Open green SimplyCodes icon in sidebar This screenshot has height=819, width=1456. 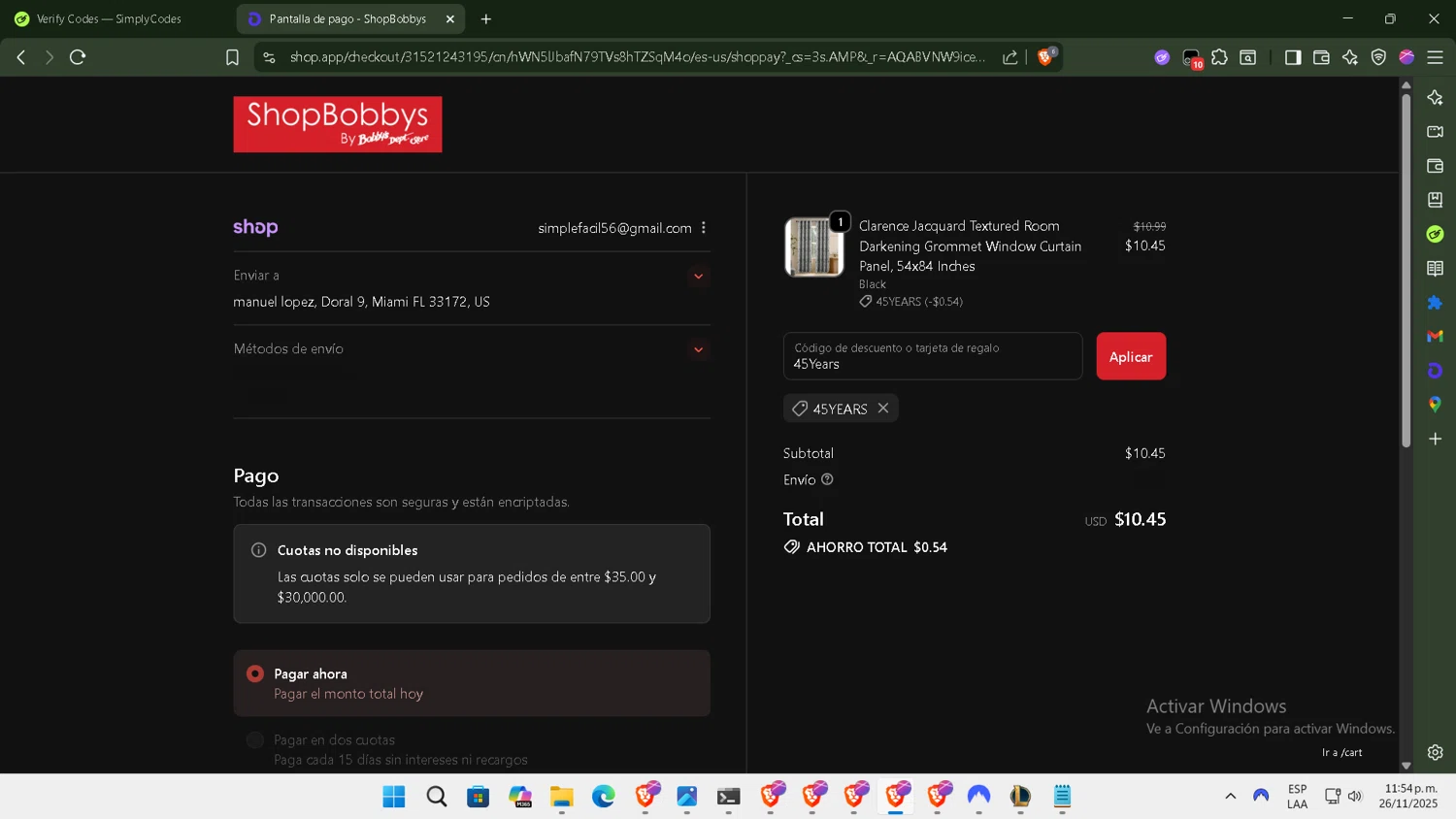coord(1436,234)
